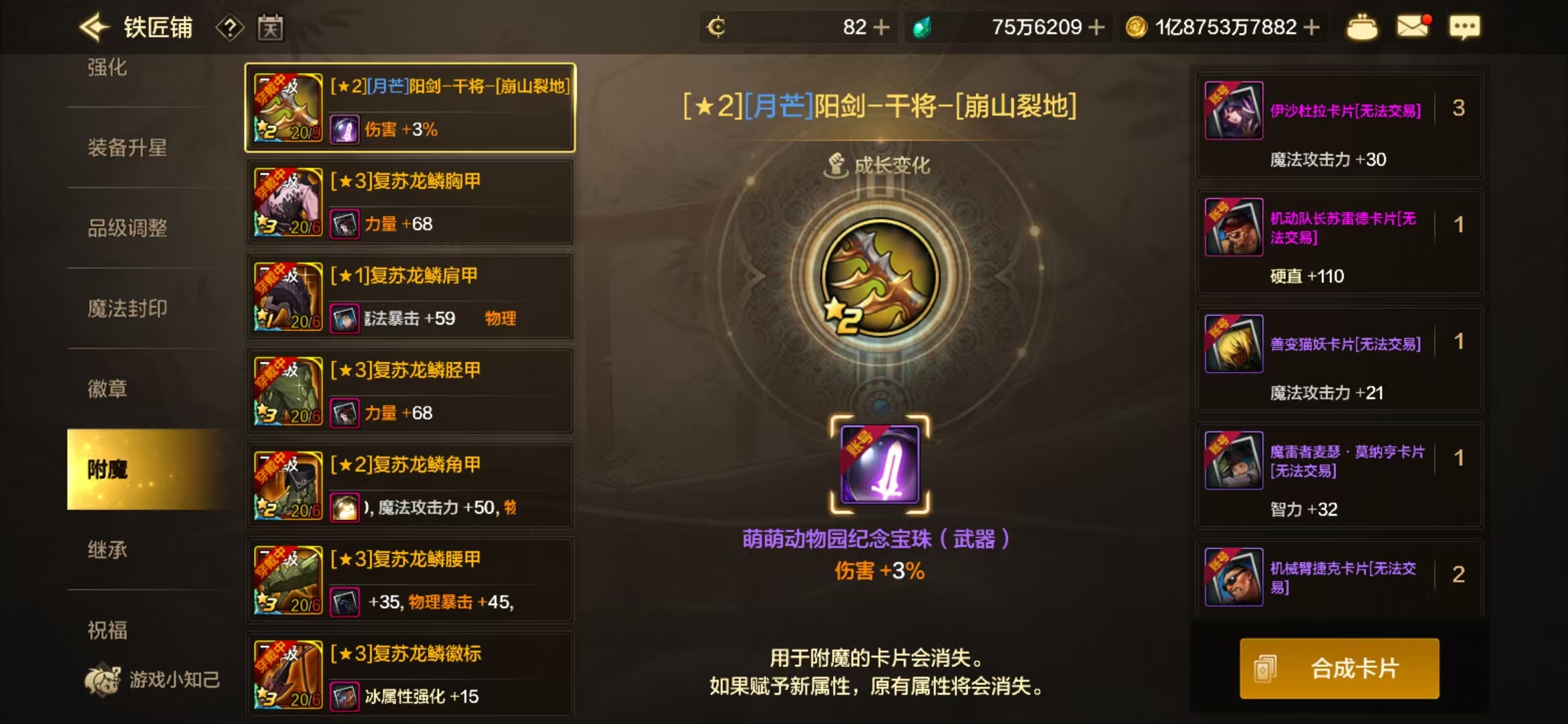This screenshot has width=1568, height=724.
Task: Click the back arrow beside 铁匠铺
Action: 94,27
